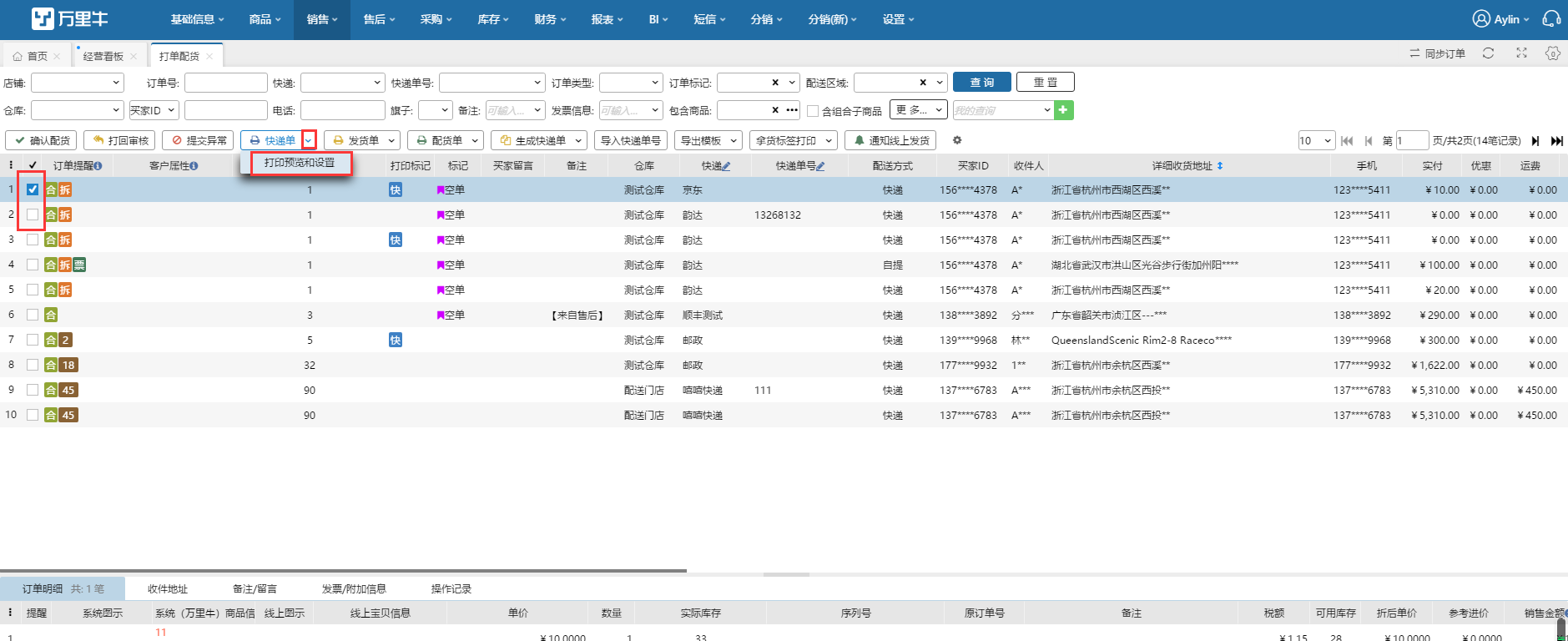Viewport: 1568px width, 641px height.
Task: Switch to the 收件地址 tab
Action: pyautogui.click(x=168, y=588)
